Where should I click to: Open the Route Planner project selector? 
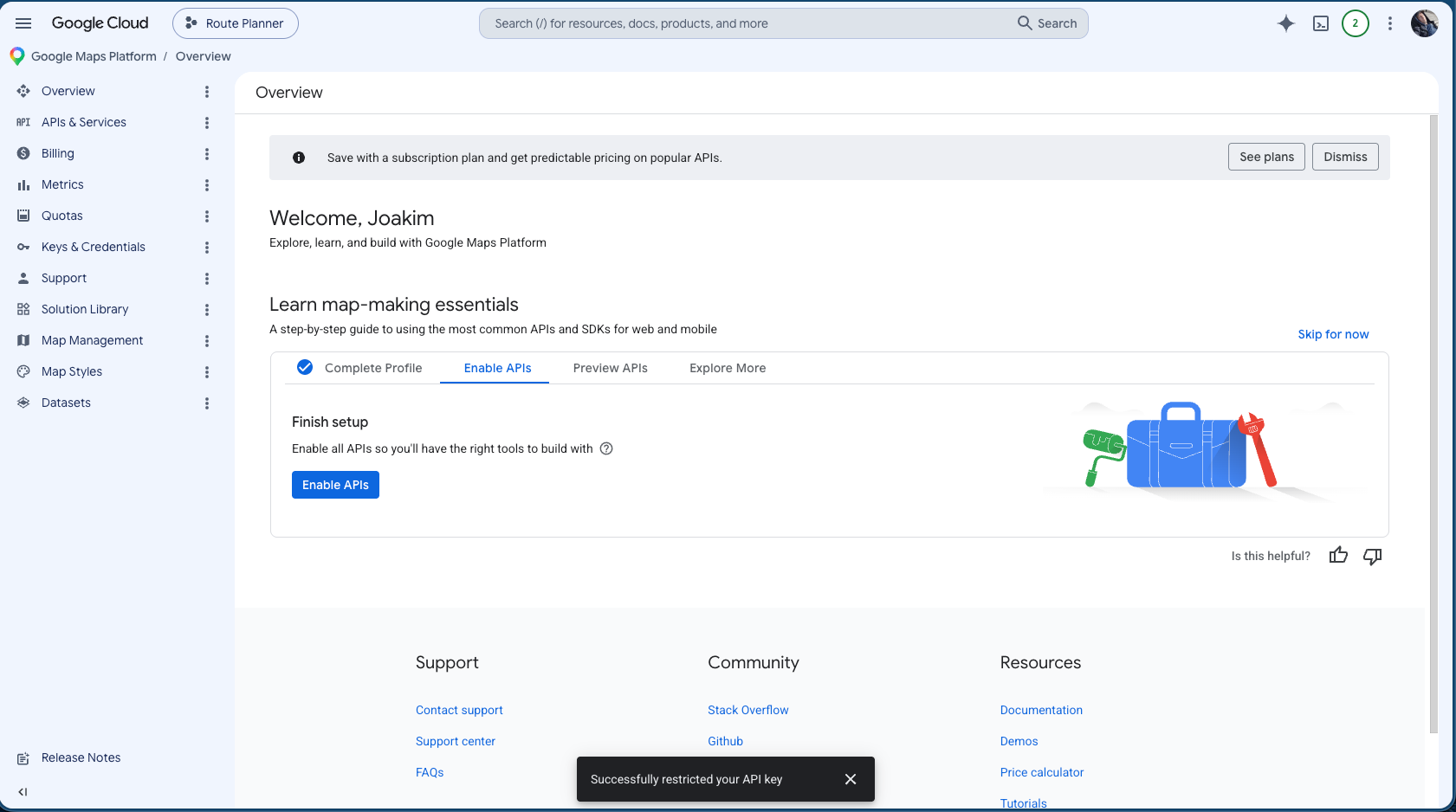point(236,23)
